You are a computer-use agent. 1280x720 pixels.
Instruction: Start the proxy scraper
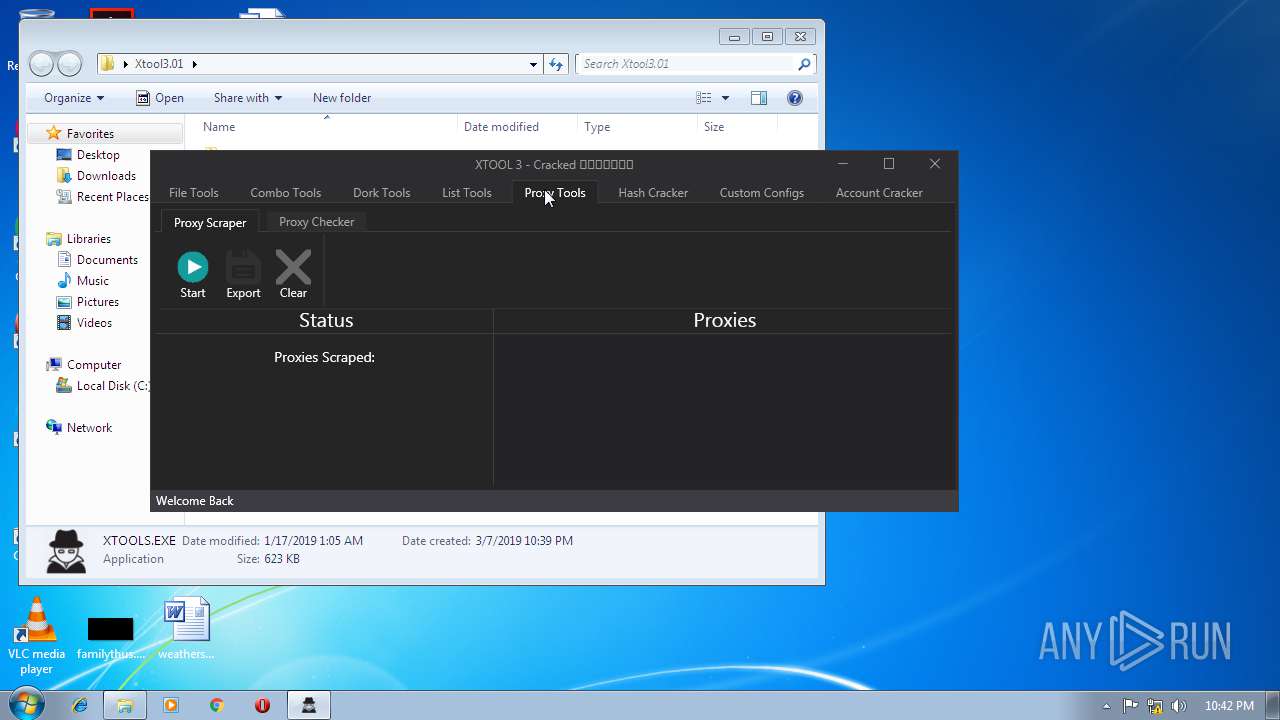[x=193, y=275]
